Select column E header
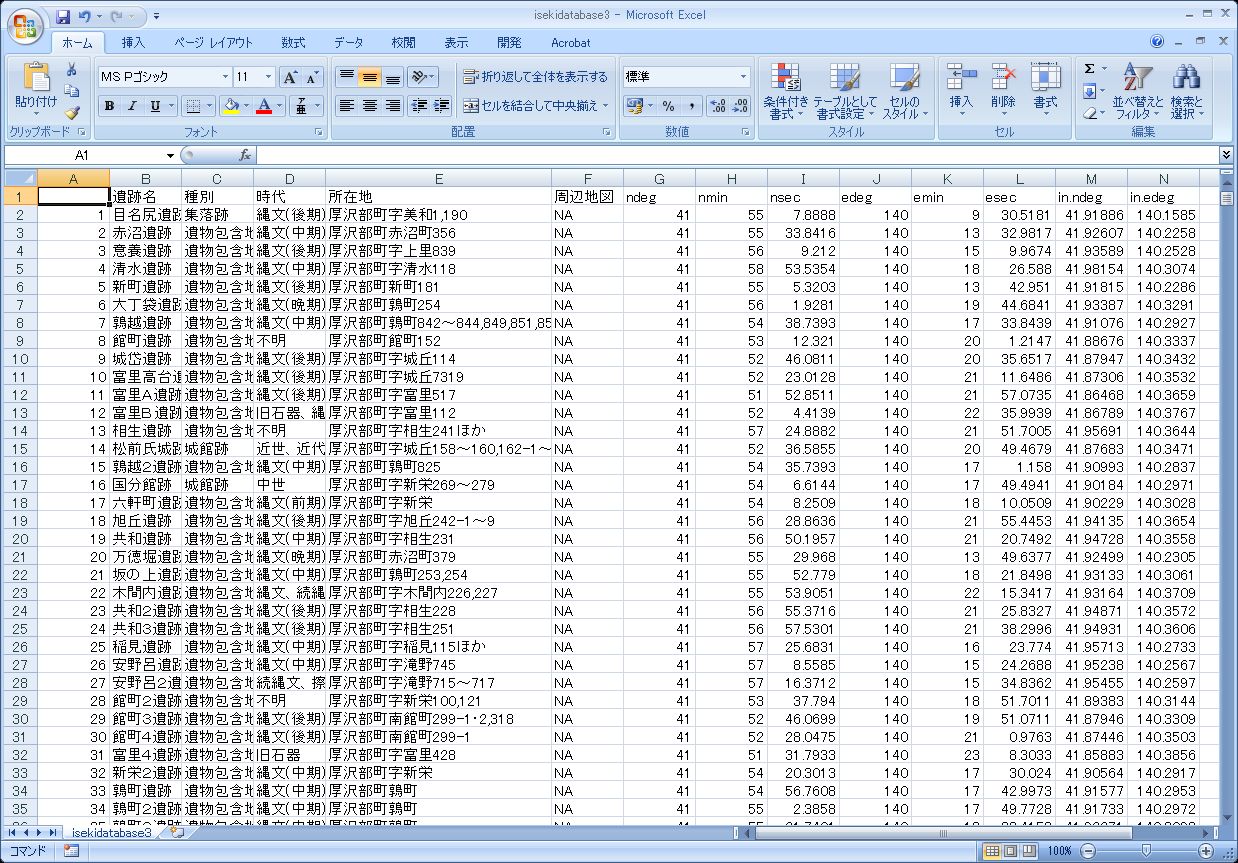 [x=439, y=178]
